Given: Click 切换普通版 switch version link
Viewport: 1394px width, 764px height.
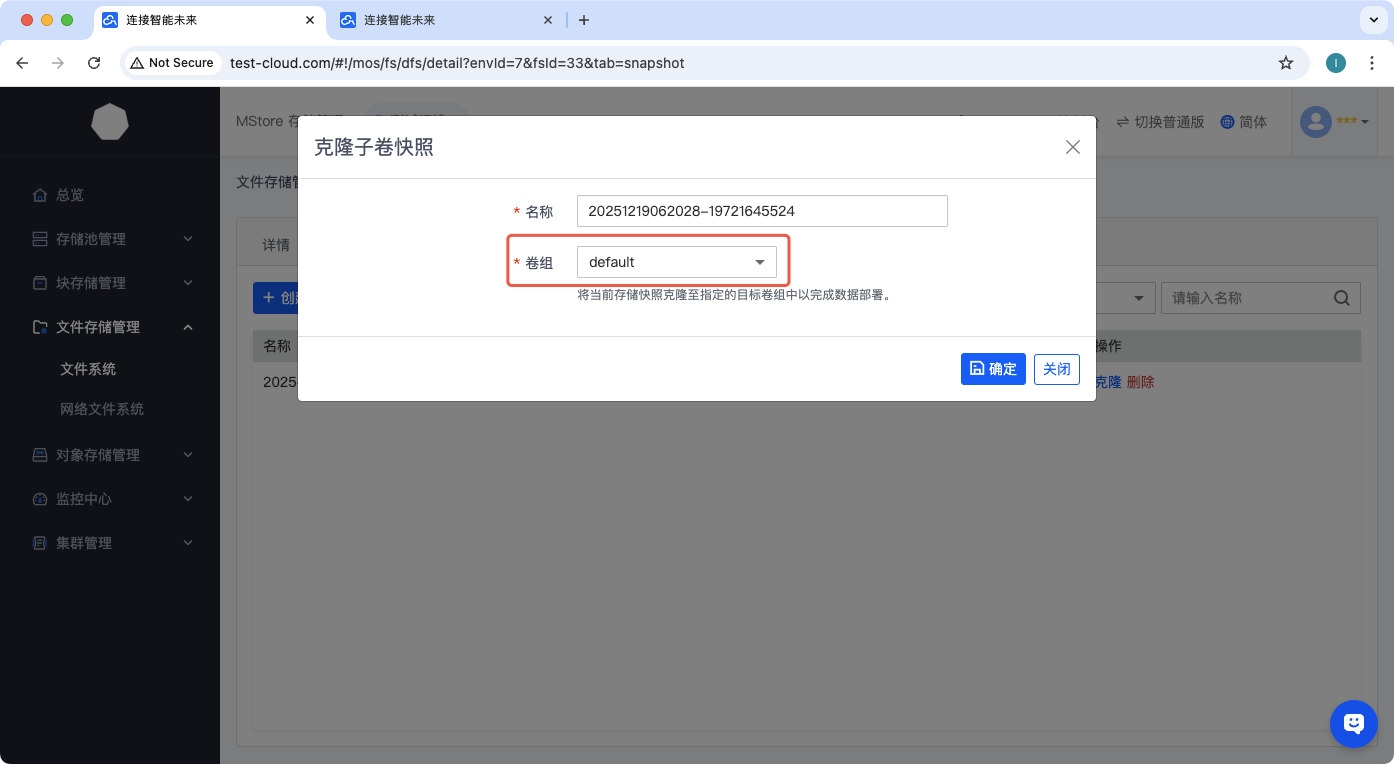Looking at the screenshot, I should pyautogui.click(x=1160, y=122).
